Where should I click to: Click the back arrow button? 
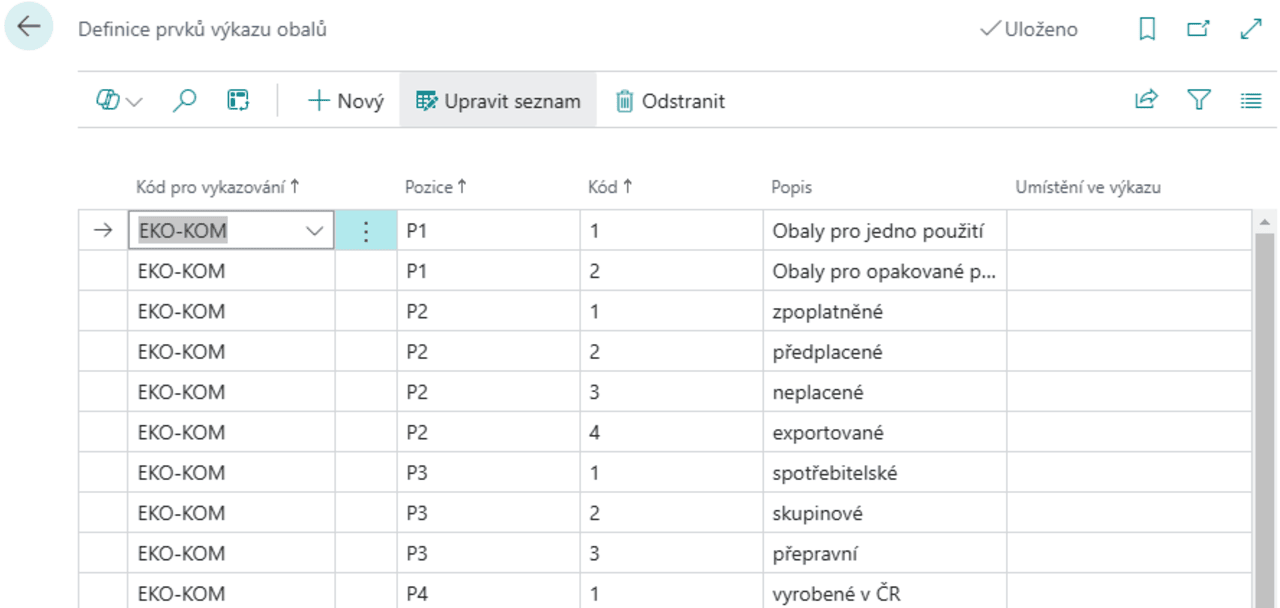tap(28, 27)
